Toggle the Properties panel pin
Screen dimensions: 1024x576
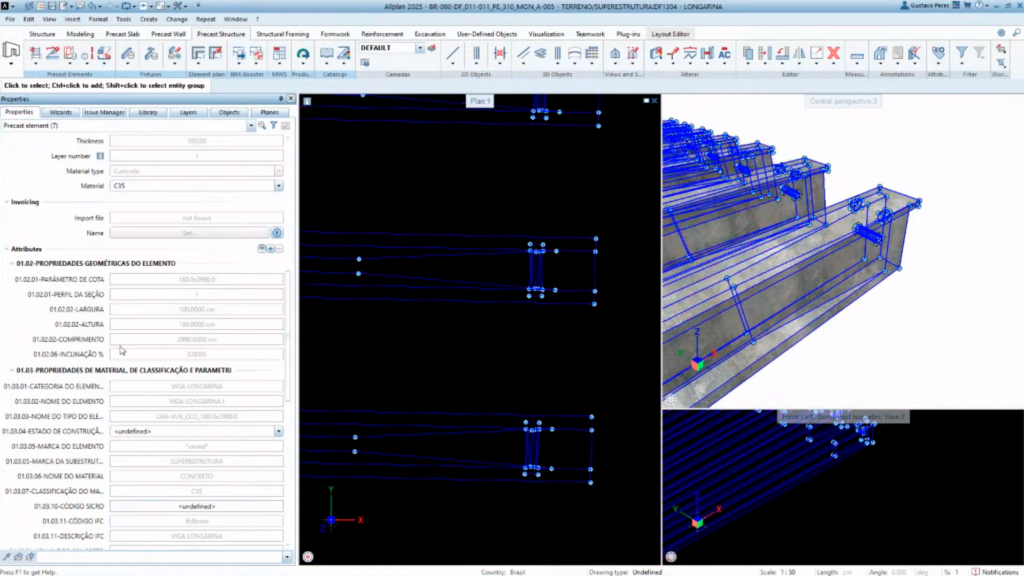point(281,99)
